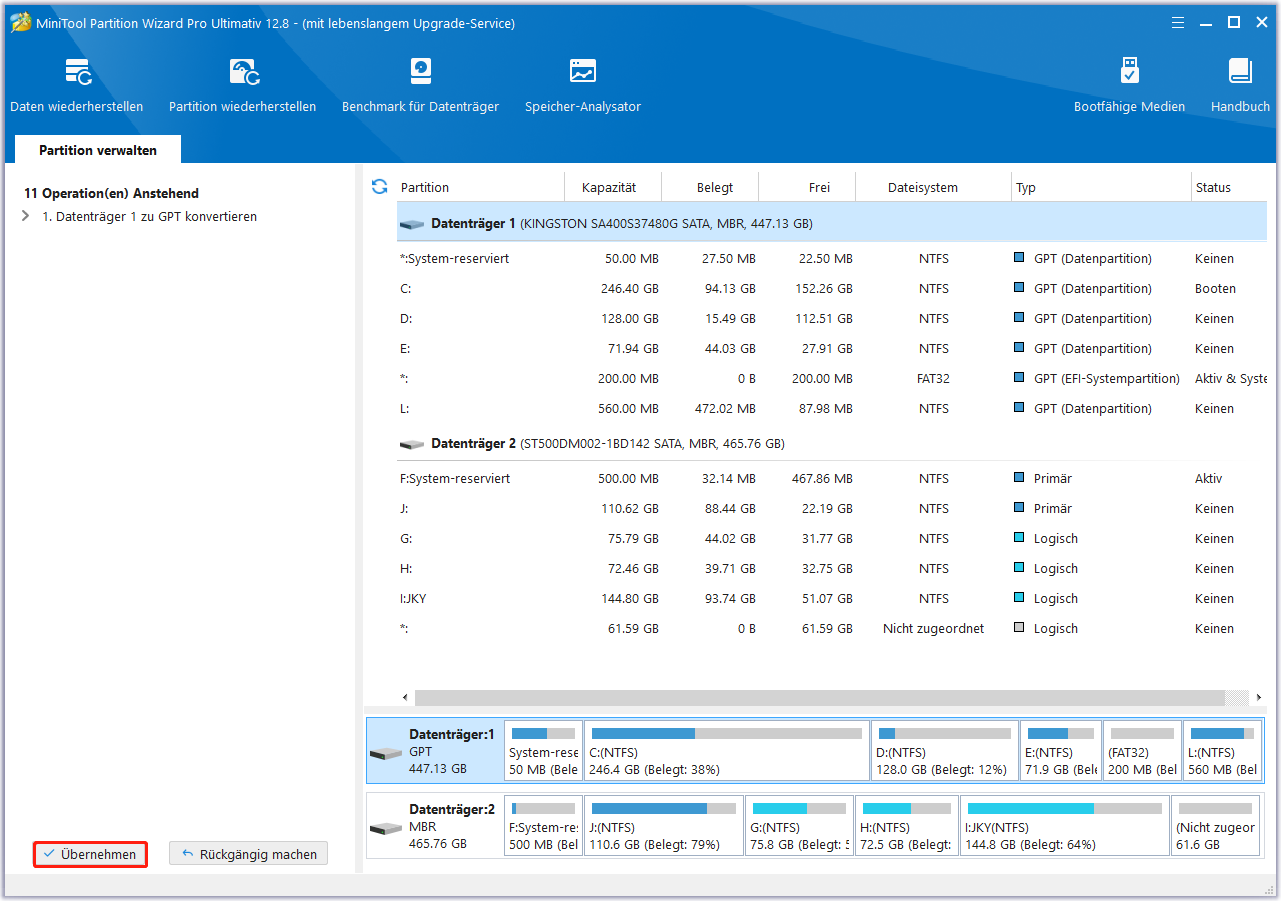Click disk icon in Datenträger:2 map panel
The height and width of the screenshot is (901, 1281).
point(386,828)
